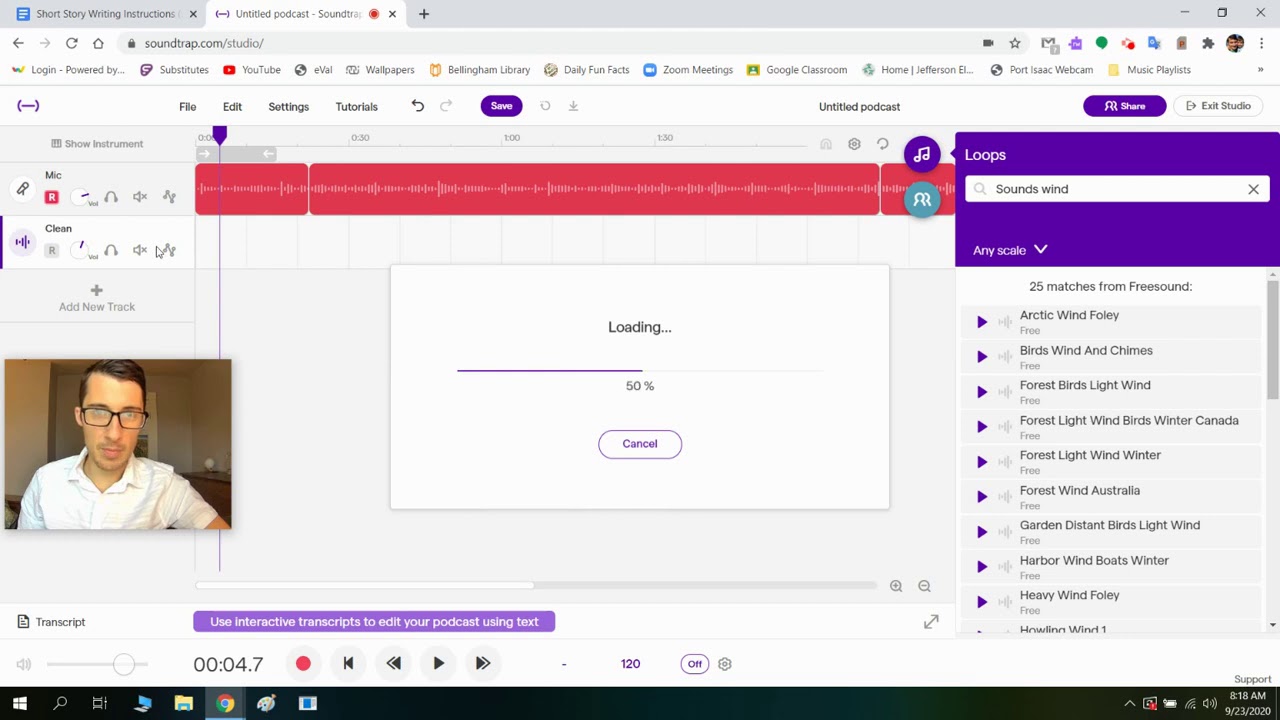
Task: Open the Transcript panel
Action: 51,622
